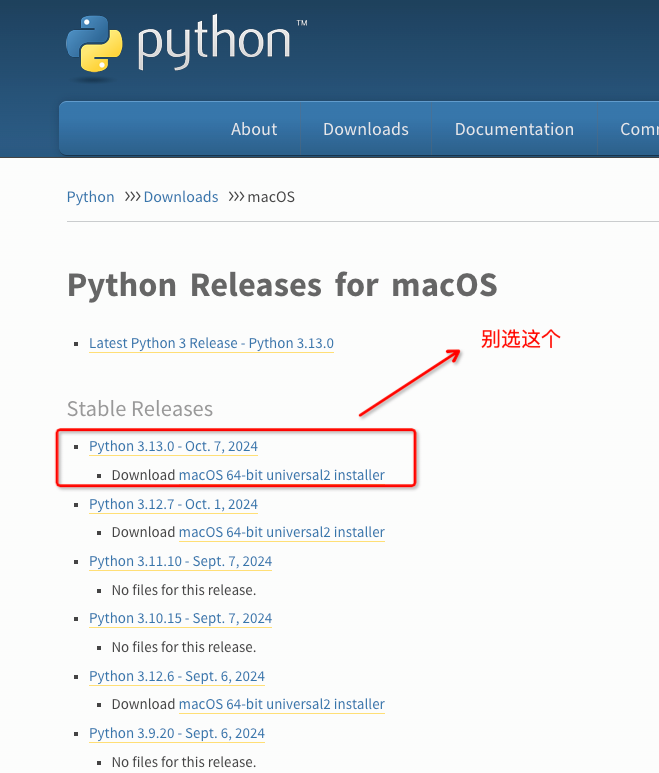The width and height of the screenshot is (659, 773).
Task: Click the partially visible Community menu item
Action: [x=638, y=129]
